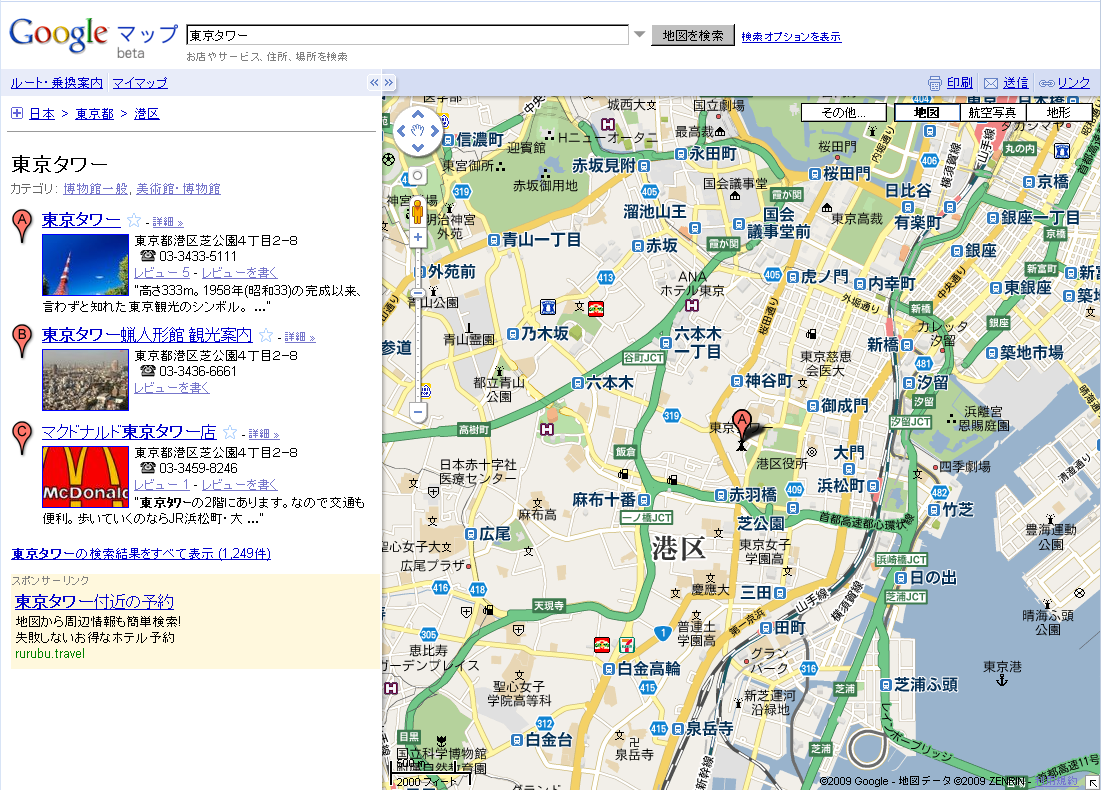The image size is (1101, 790).
Task: Open 検索オプションを表示 link
Action: click(x=791, y=37)
